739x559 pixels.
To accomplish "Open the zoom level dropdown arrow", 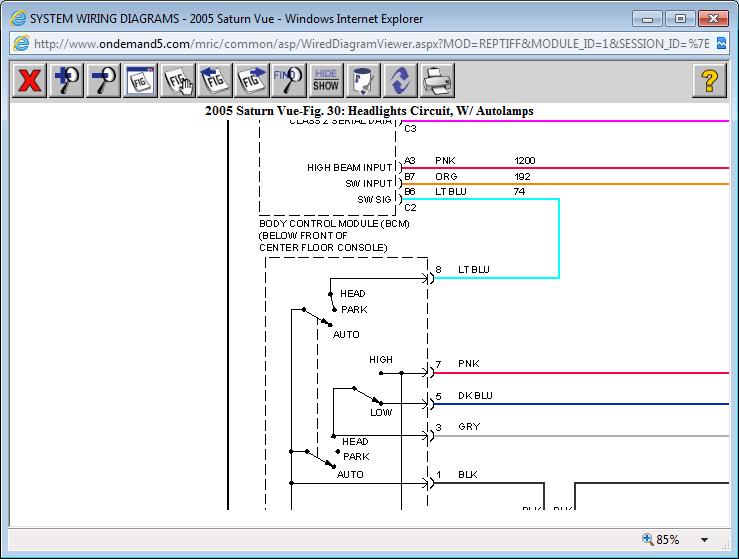I will pyautogui.click(x=704, y=539).
